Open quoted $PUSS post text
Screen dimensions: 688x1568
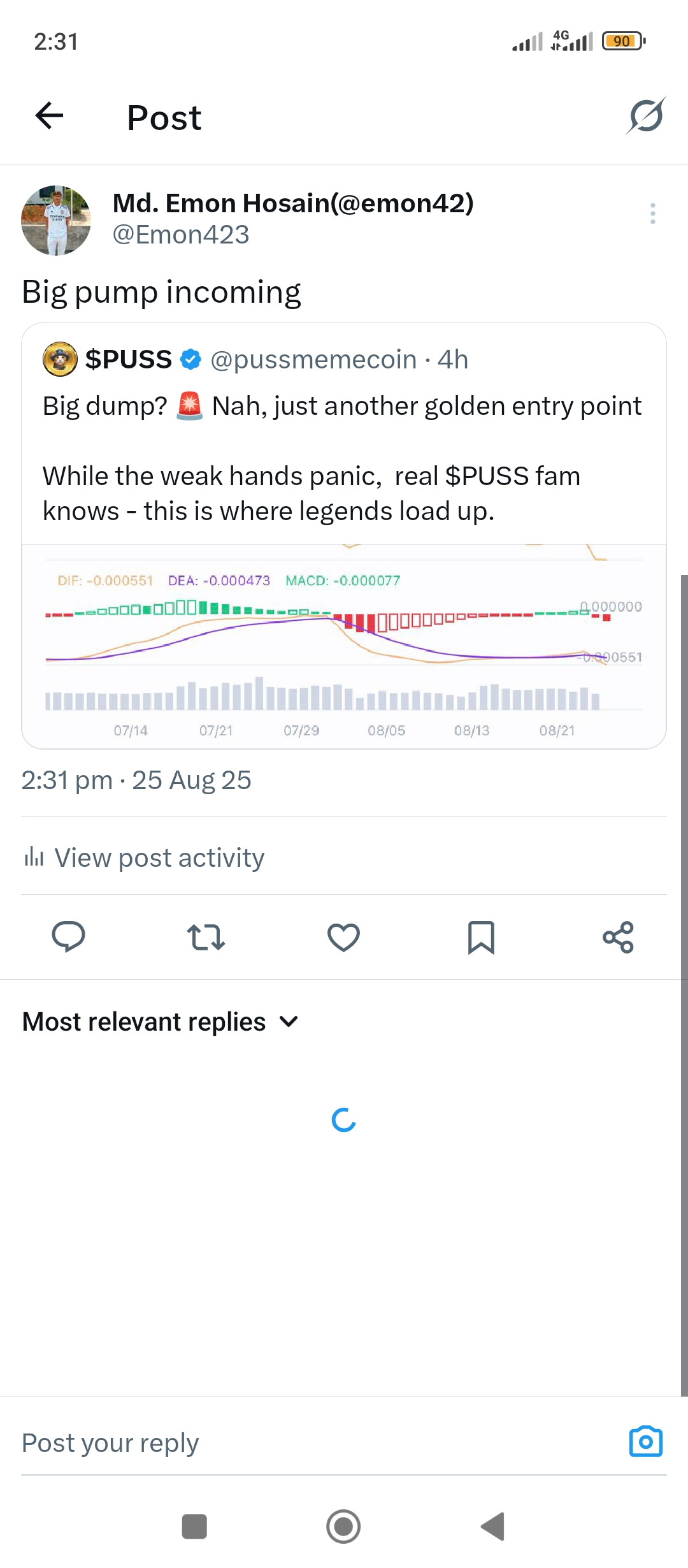point(343,458)
